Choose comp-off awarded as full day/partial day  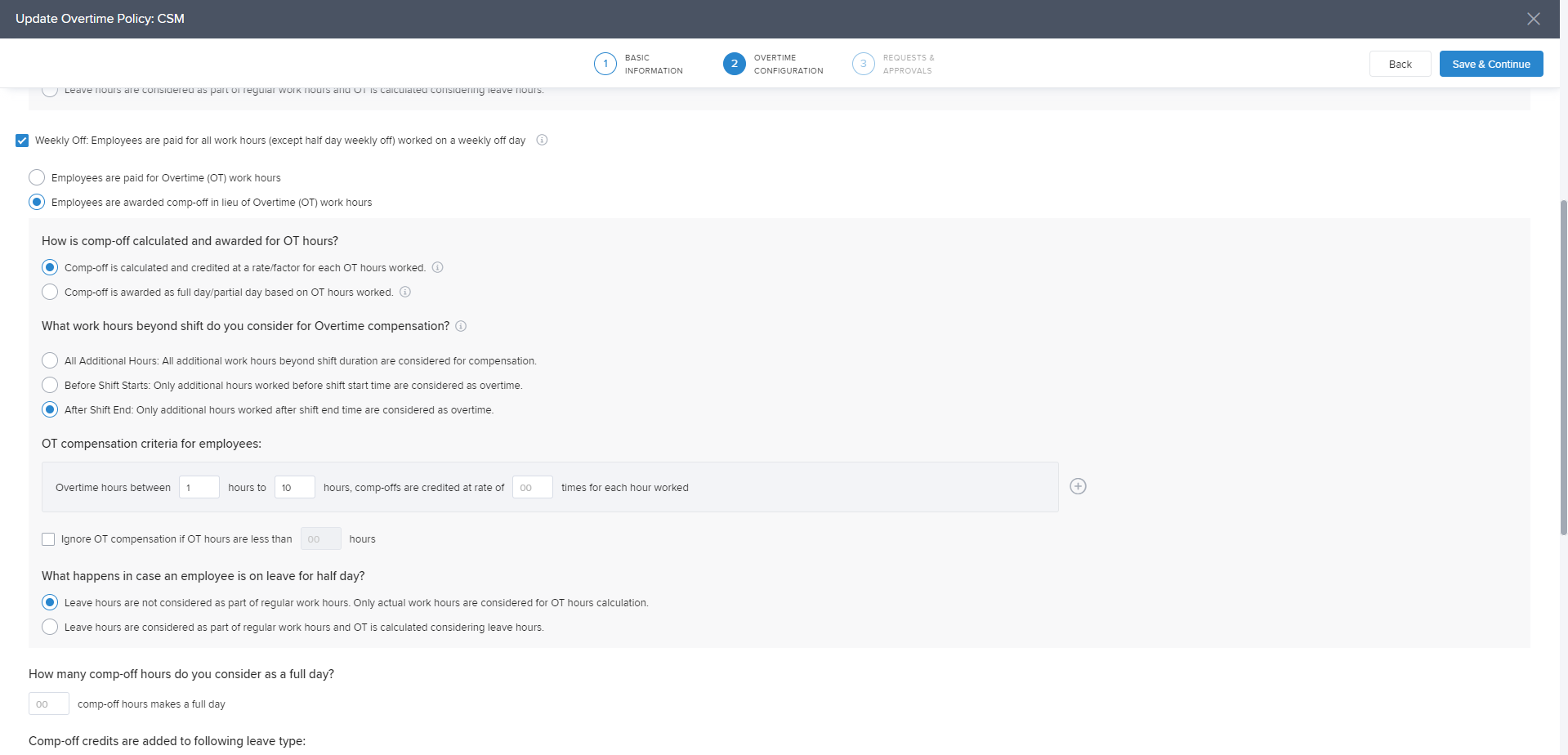pos(50,292)
